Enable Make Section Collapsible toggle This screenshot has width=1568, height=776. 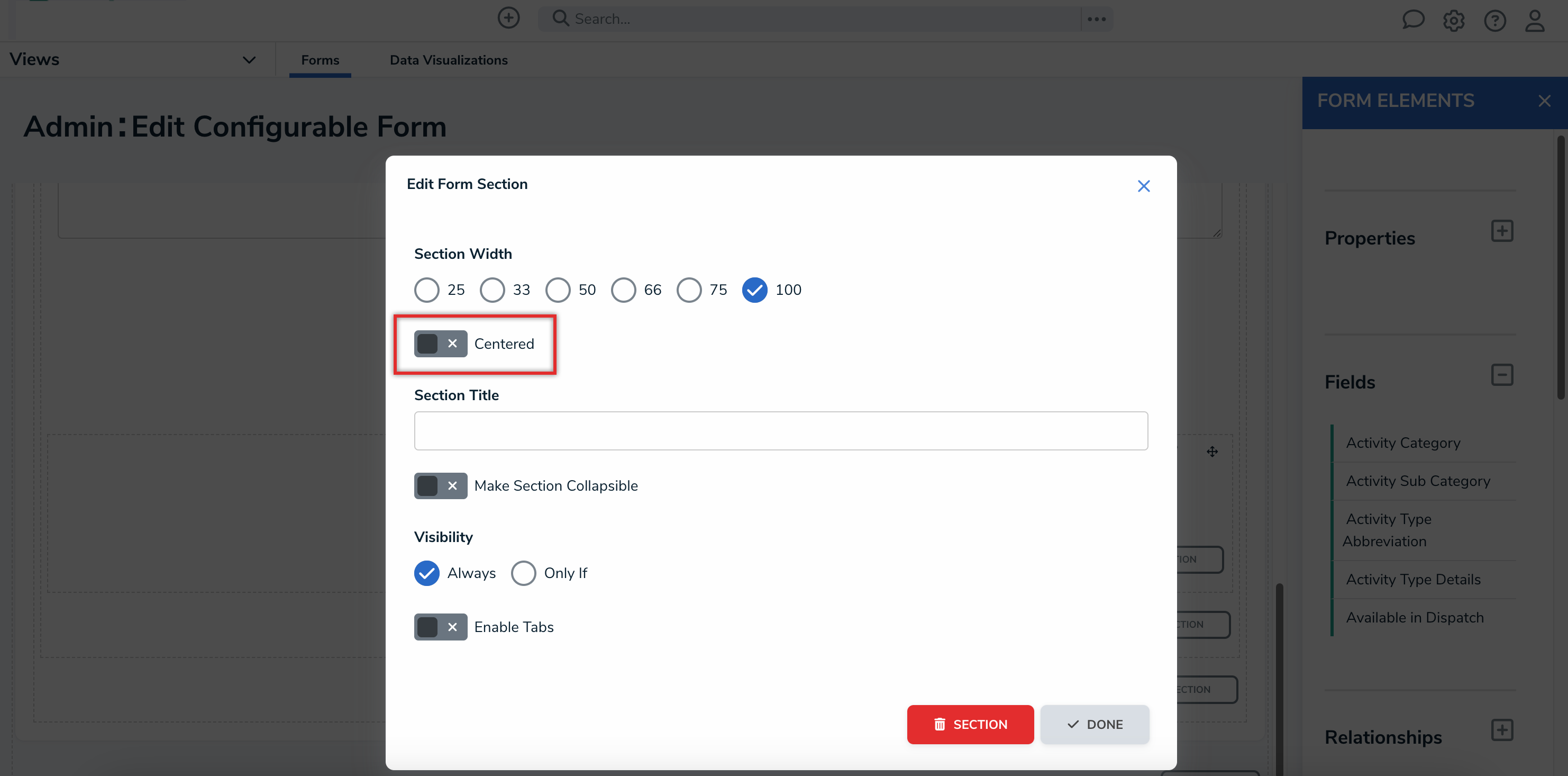[x=440, y=485]
